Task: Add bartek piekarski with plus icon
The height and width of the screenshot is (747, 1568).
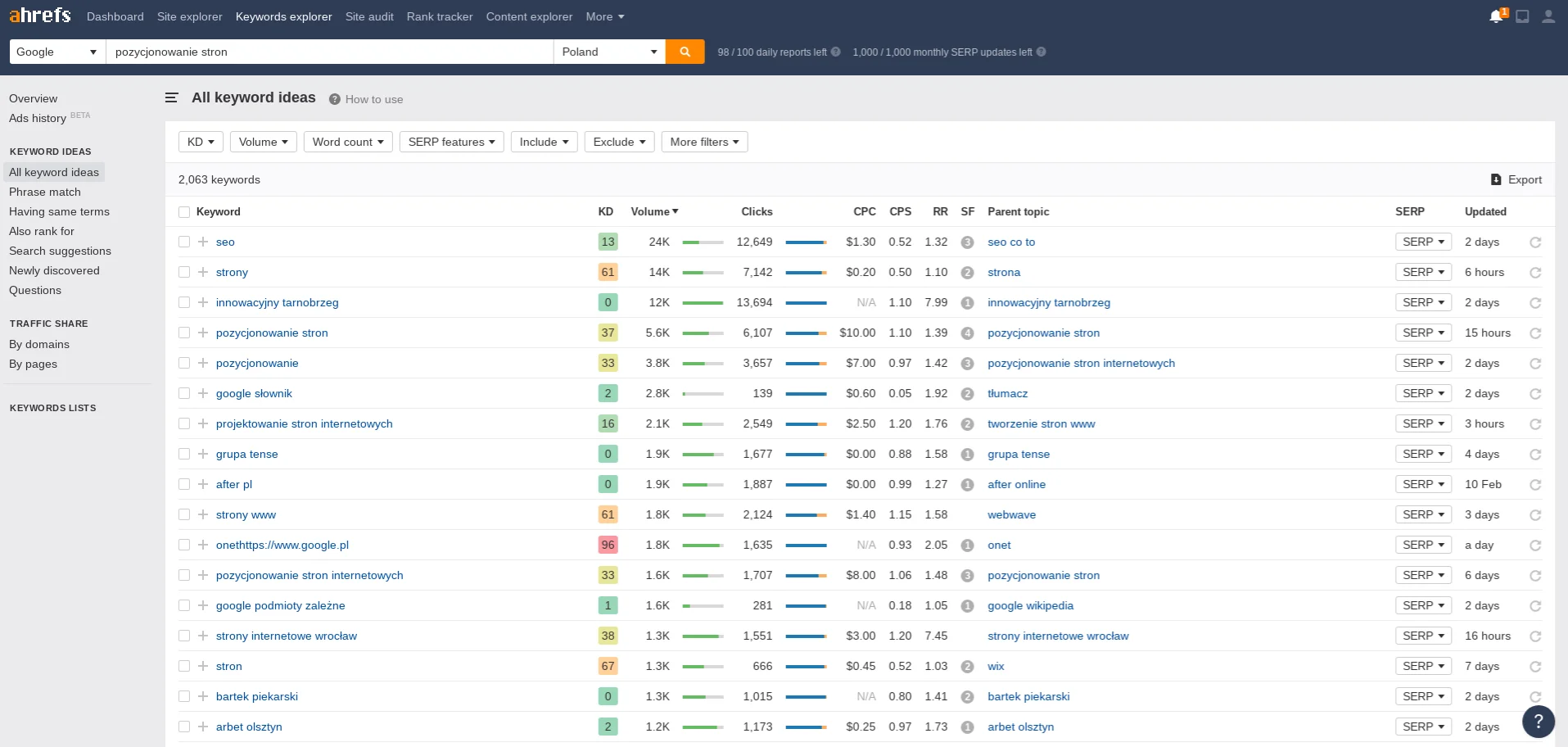Action: (203, 696)
